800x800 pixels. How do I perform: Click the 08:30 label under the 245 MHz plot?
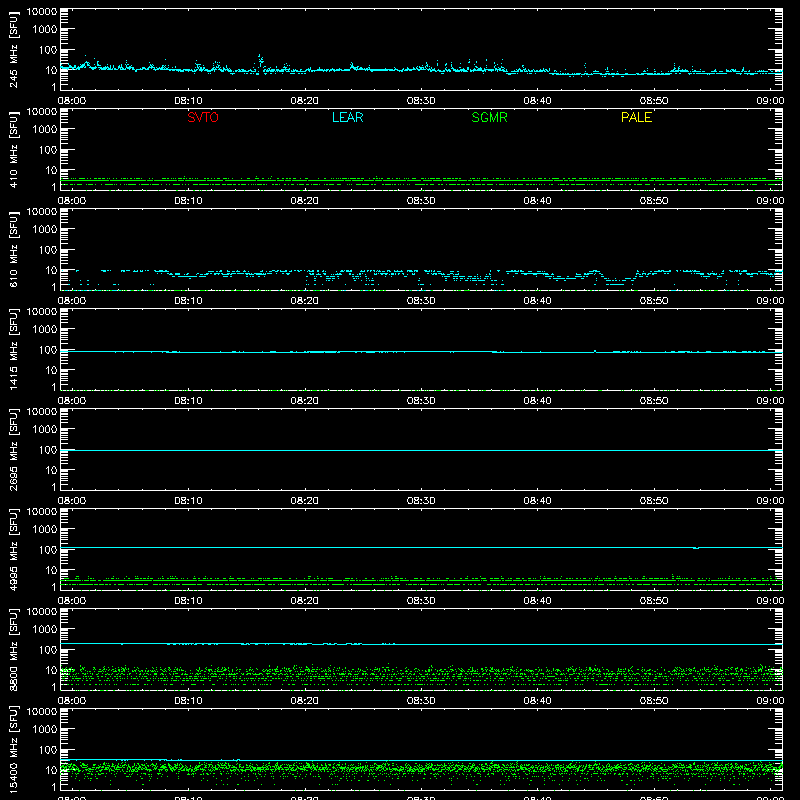click(421, 101)
